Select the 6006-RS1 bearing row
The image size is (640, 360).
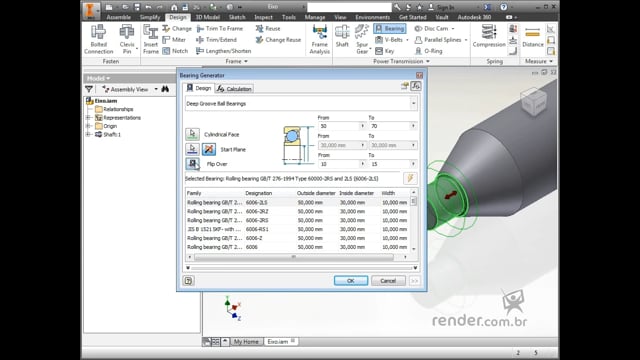click(298, 229)
